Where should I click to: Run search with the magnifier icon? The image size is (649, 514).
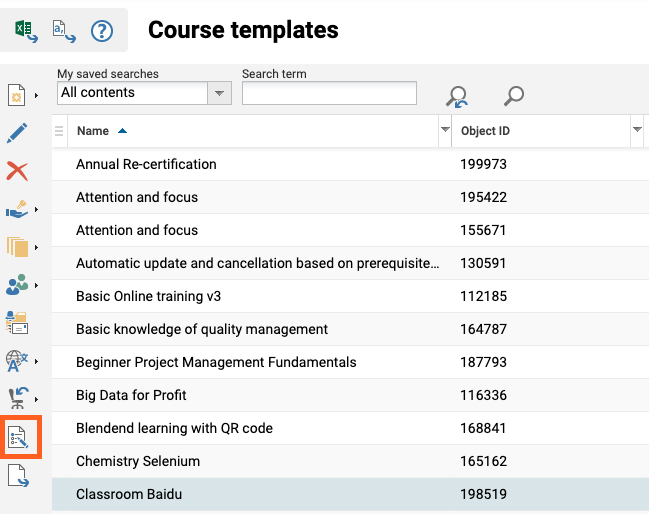(x=514, y=96)
